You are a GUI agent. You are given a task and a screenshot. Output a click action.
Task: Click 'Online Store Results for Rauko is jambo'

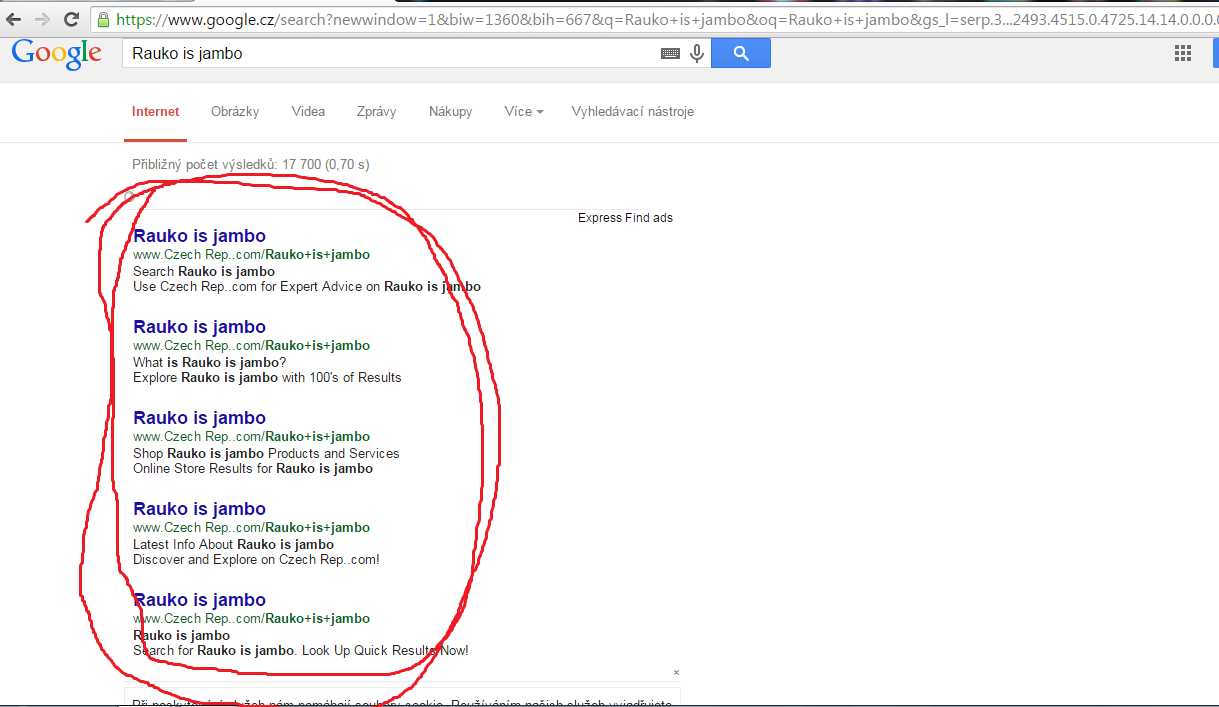(x=253, y=469)
